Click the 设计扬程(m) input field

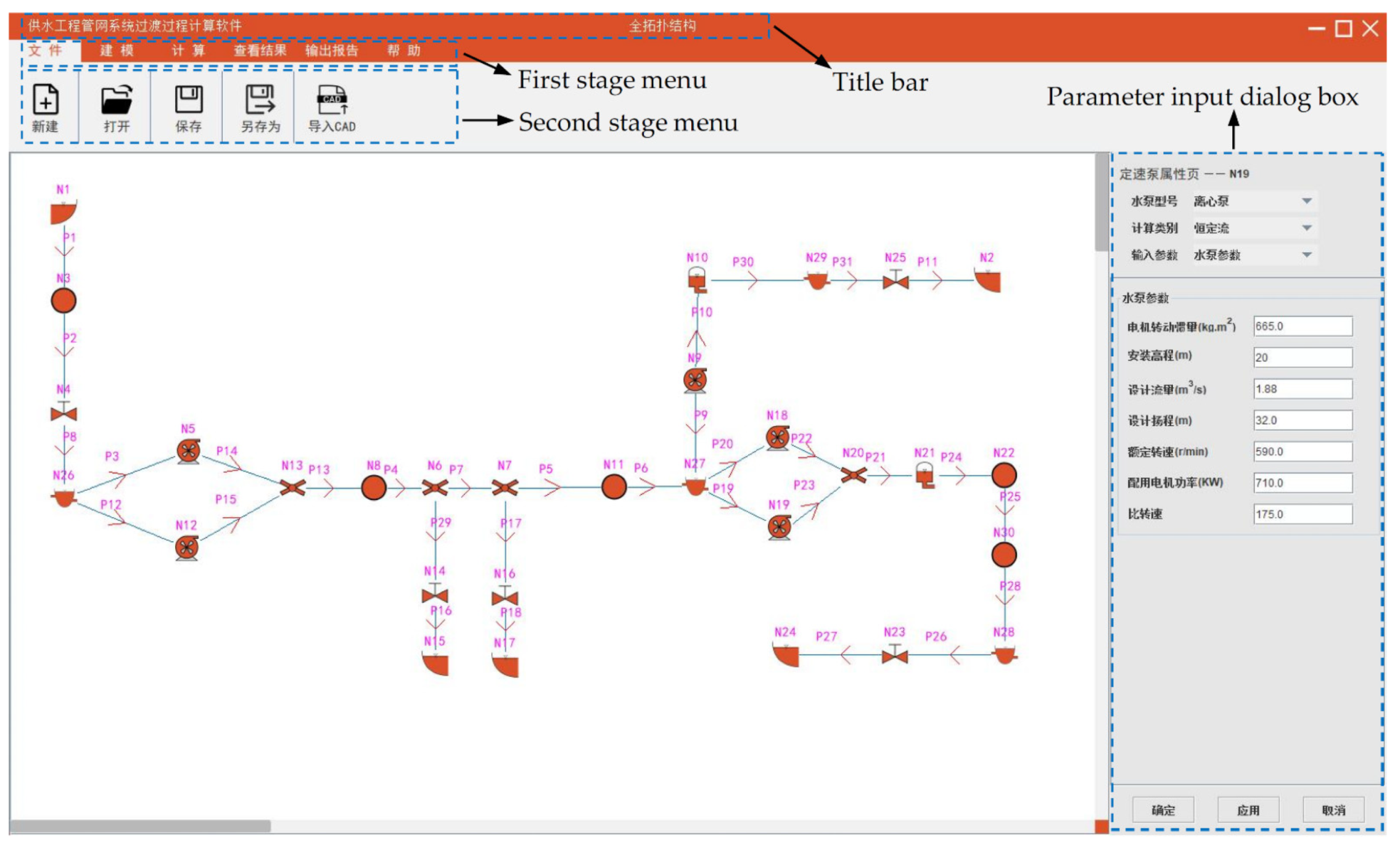1303,420
